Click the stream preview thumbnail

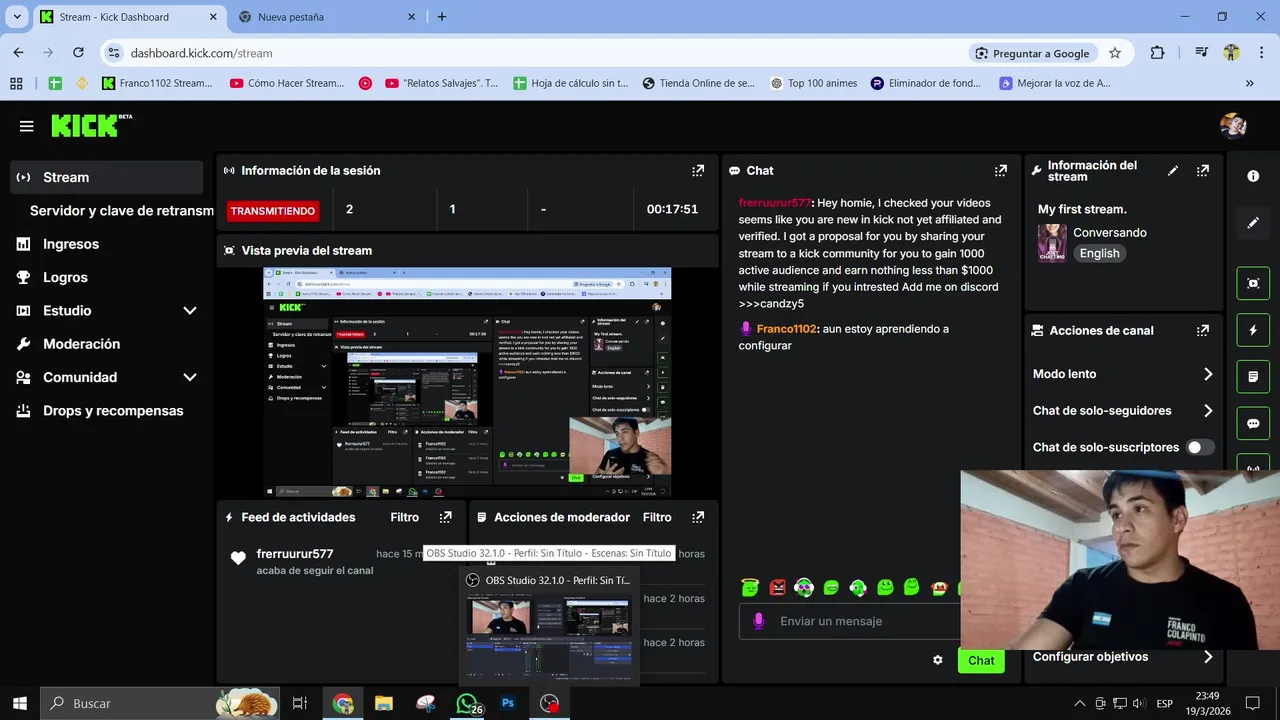pyautogui.click(x=467, y=382)
